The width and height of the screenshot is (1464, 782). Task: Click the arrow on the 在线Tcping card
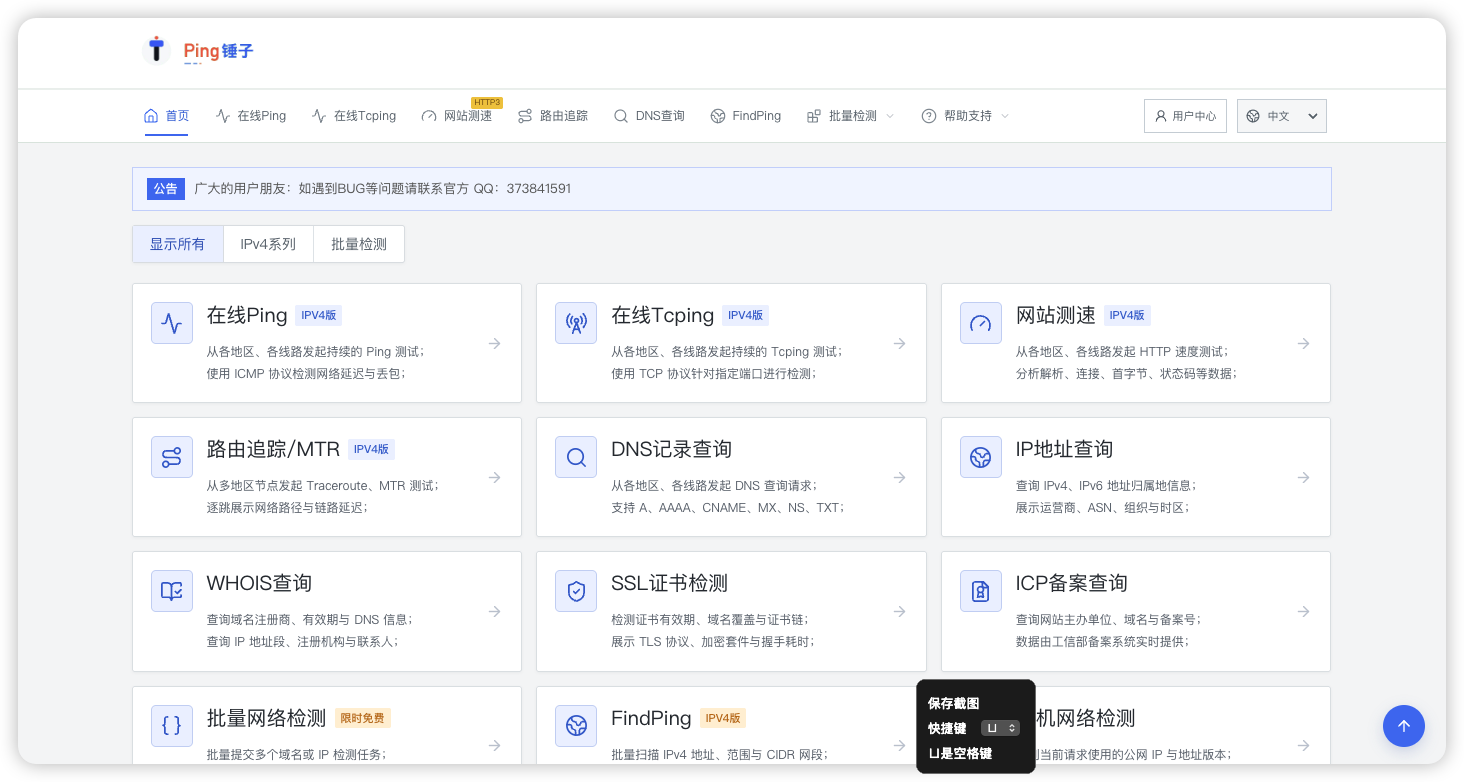coord(900,343)
